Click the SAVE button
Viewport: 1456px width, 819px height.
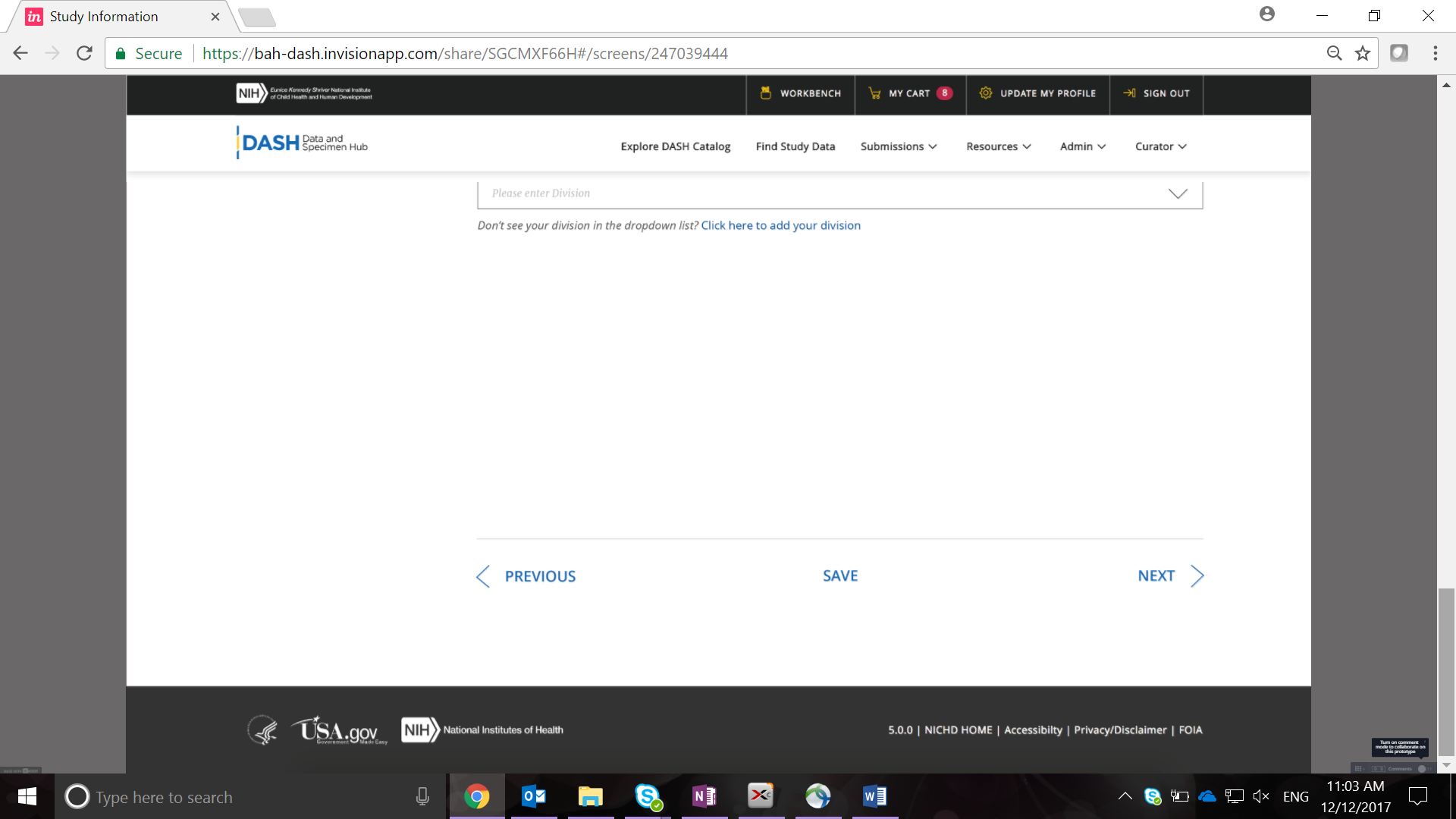(840, 576)
